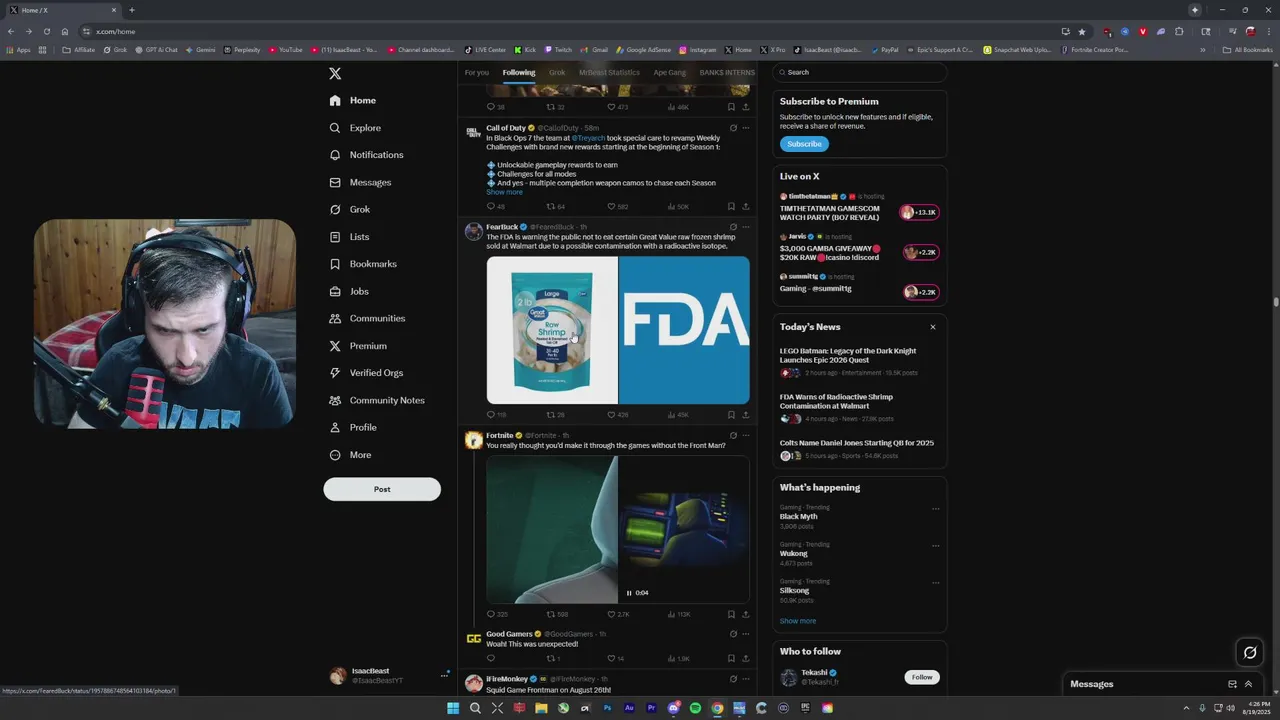Open more options on FearBuck post
1280x720 pixels.
[x=745, y=227]
